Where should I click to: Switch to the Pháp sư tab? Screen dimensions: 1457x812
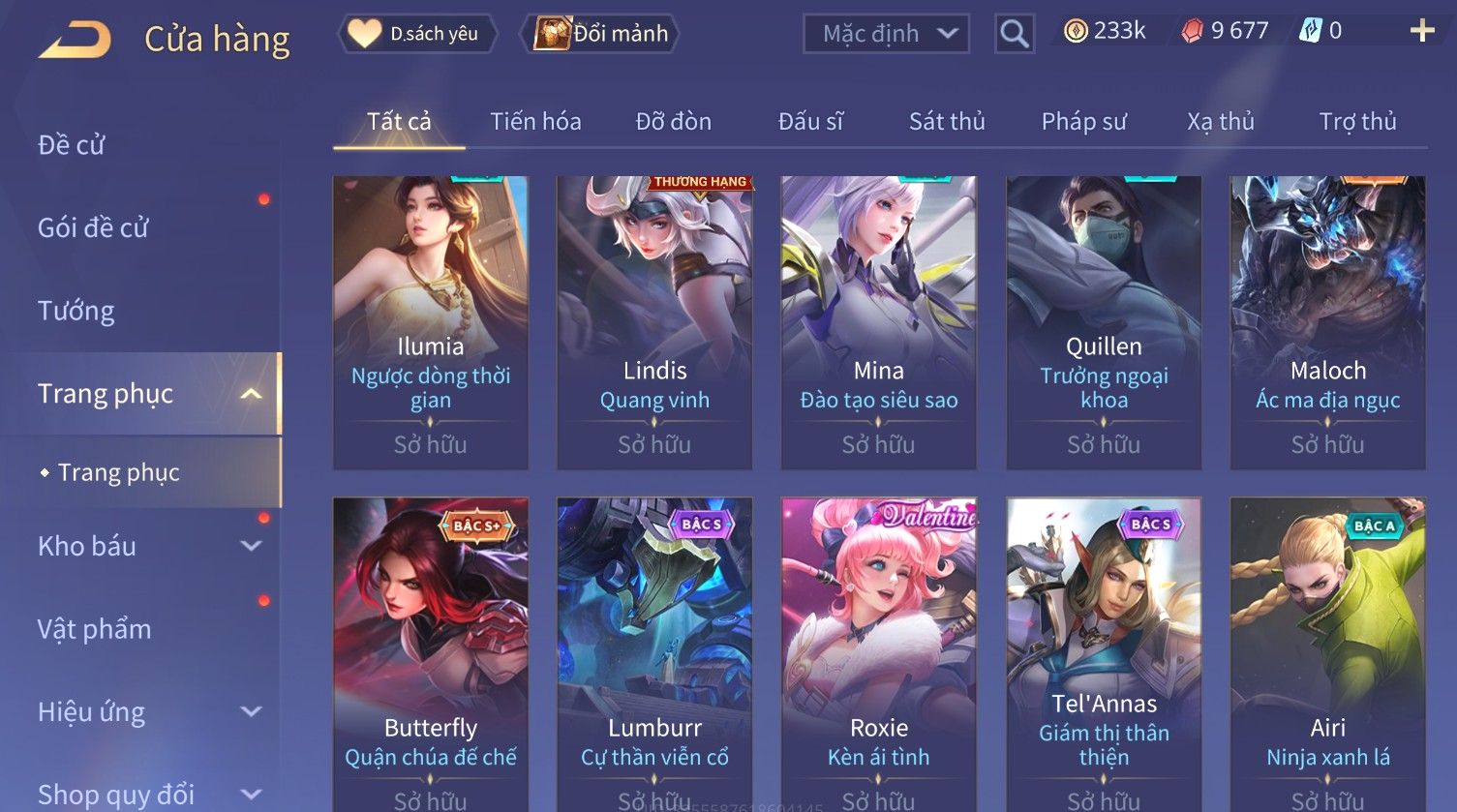[x=1084, y=121]
